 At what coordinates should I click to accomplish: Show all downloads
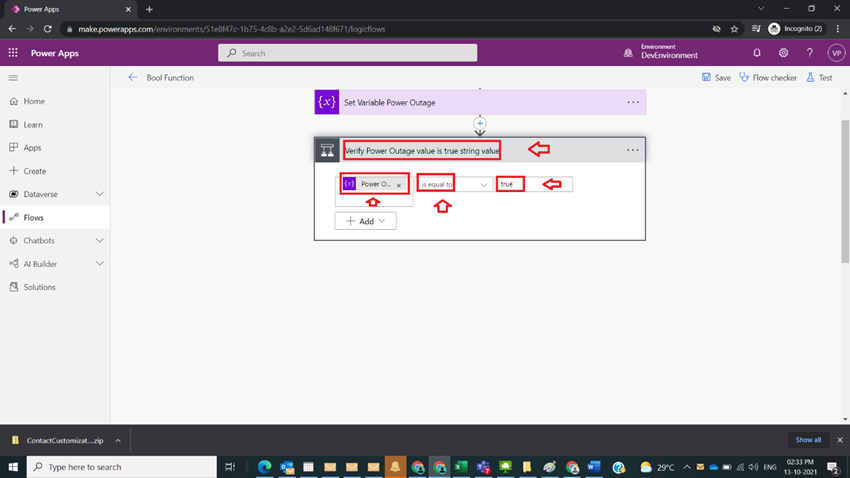[808, 440]
